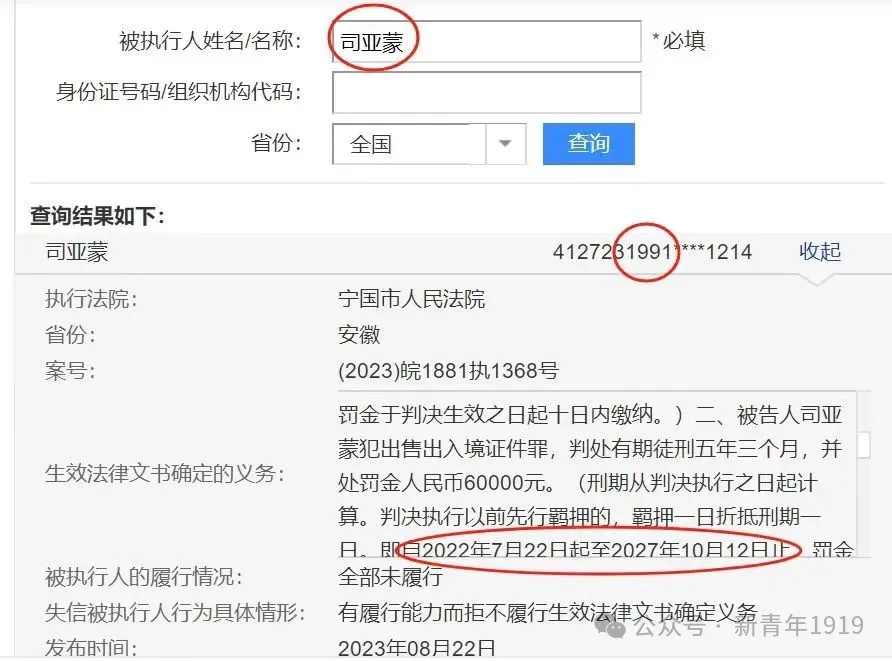Click the obligations text area content
Screen dimensions: 892x661
(x=596, y=473)
